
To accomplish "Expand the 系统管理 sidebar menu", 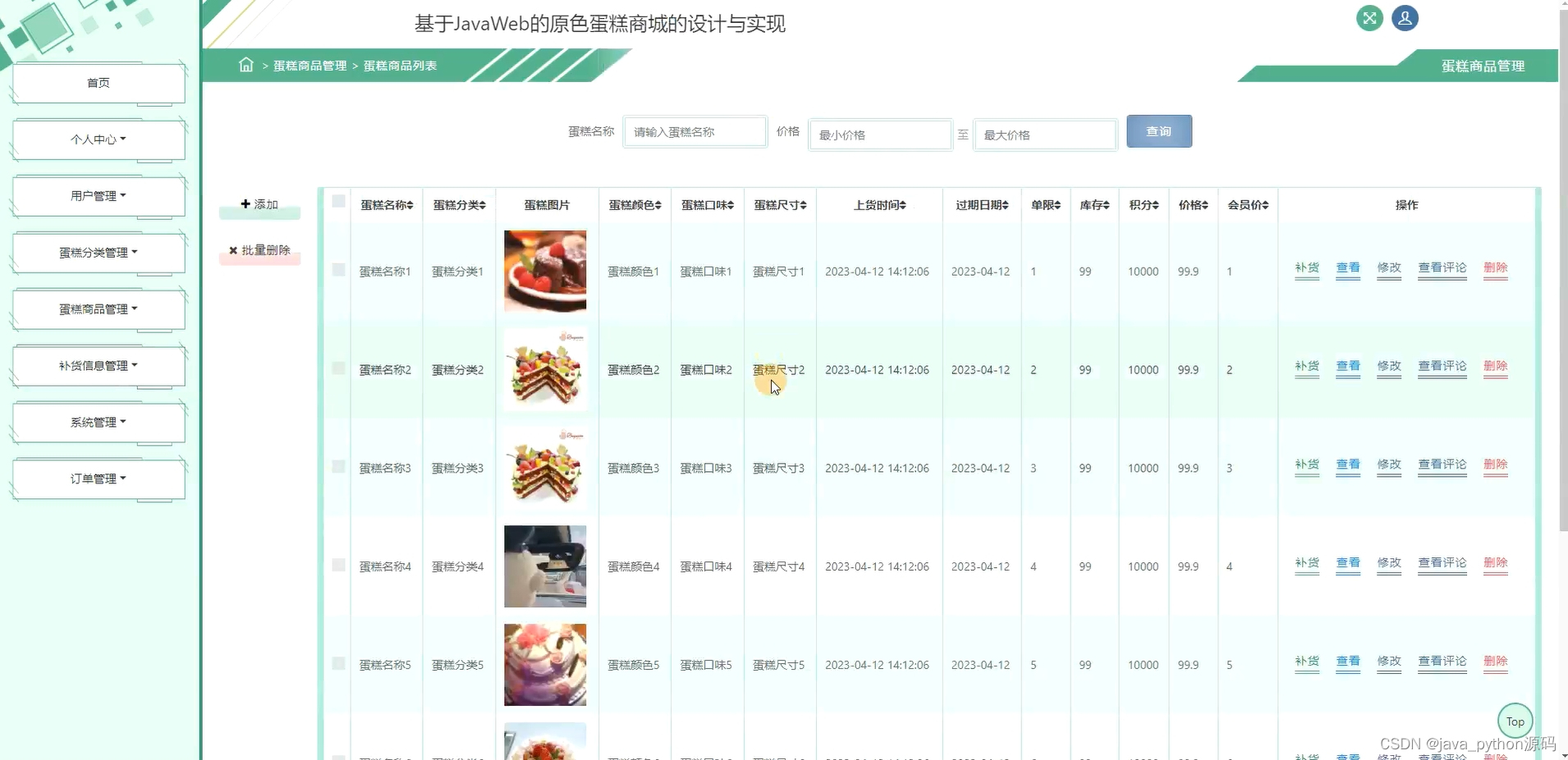I will coord(99,423).
